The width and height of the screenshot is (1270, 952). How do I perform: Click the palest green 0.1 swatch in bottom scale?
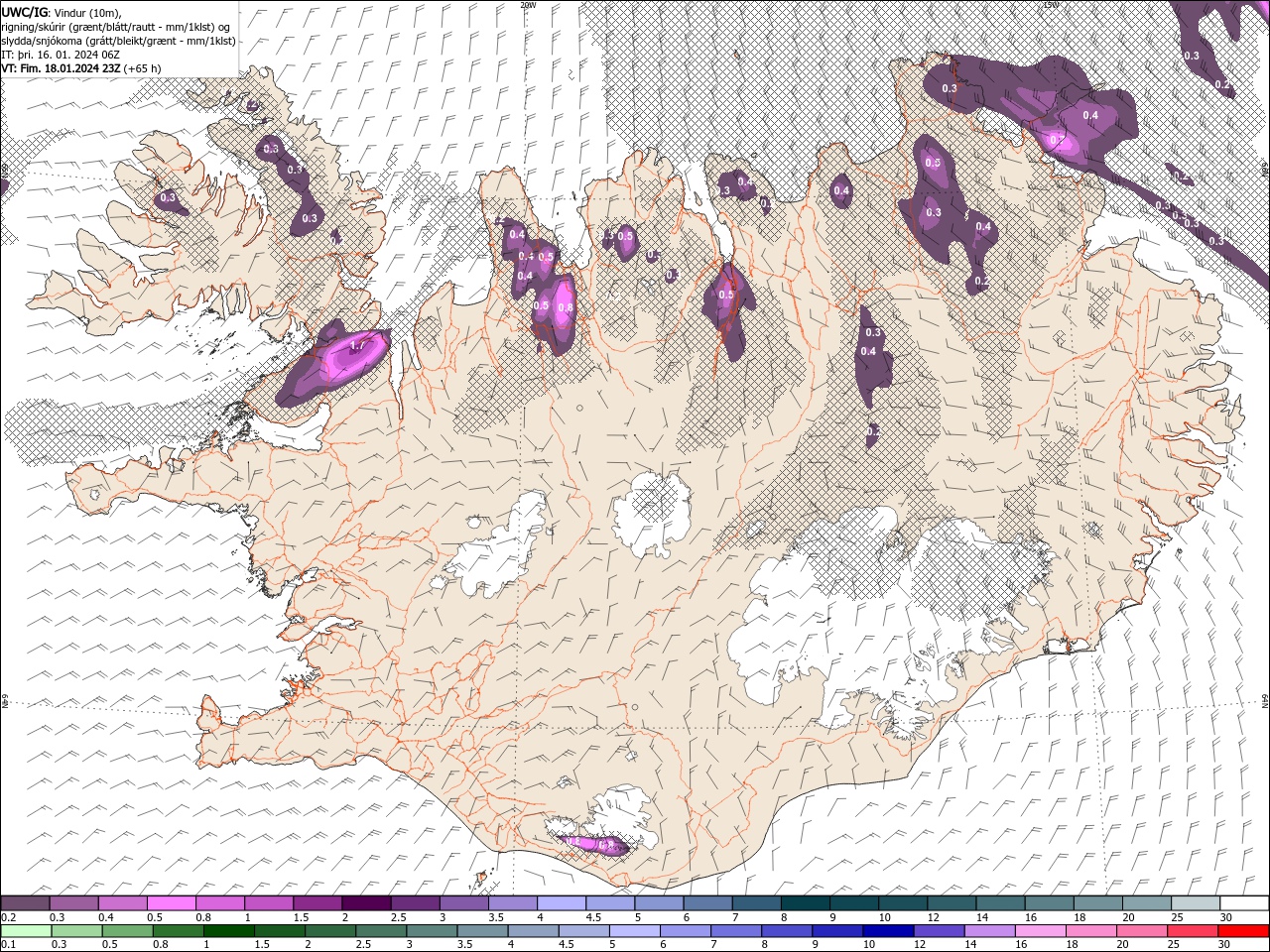pyautogui.click(x=25, y=931)
